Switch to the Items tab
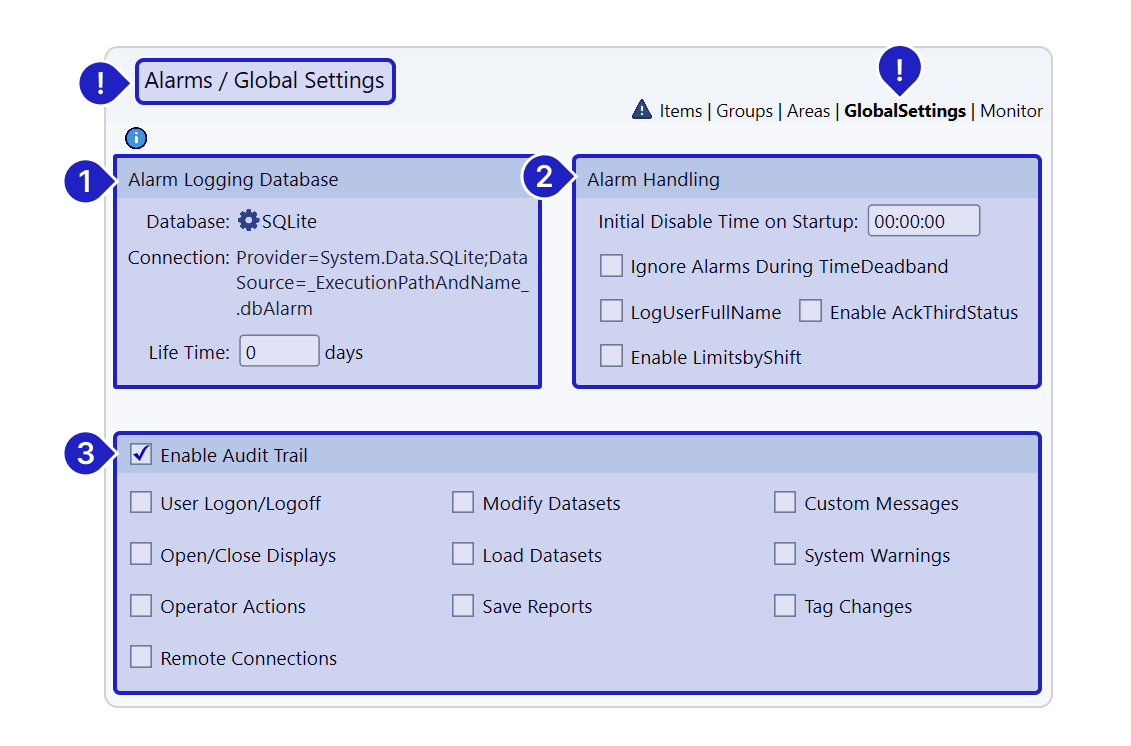 (x=680, y=111)
